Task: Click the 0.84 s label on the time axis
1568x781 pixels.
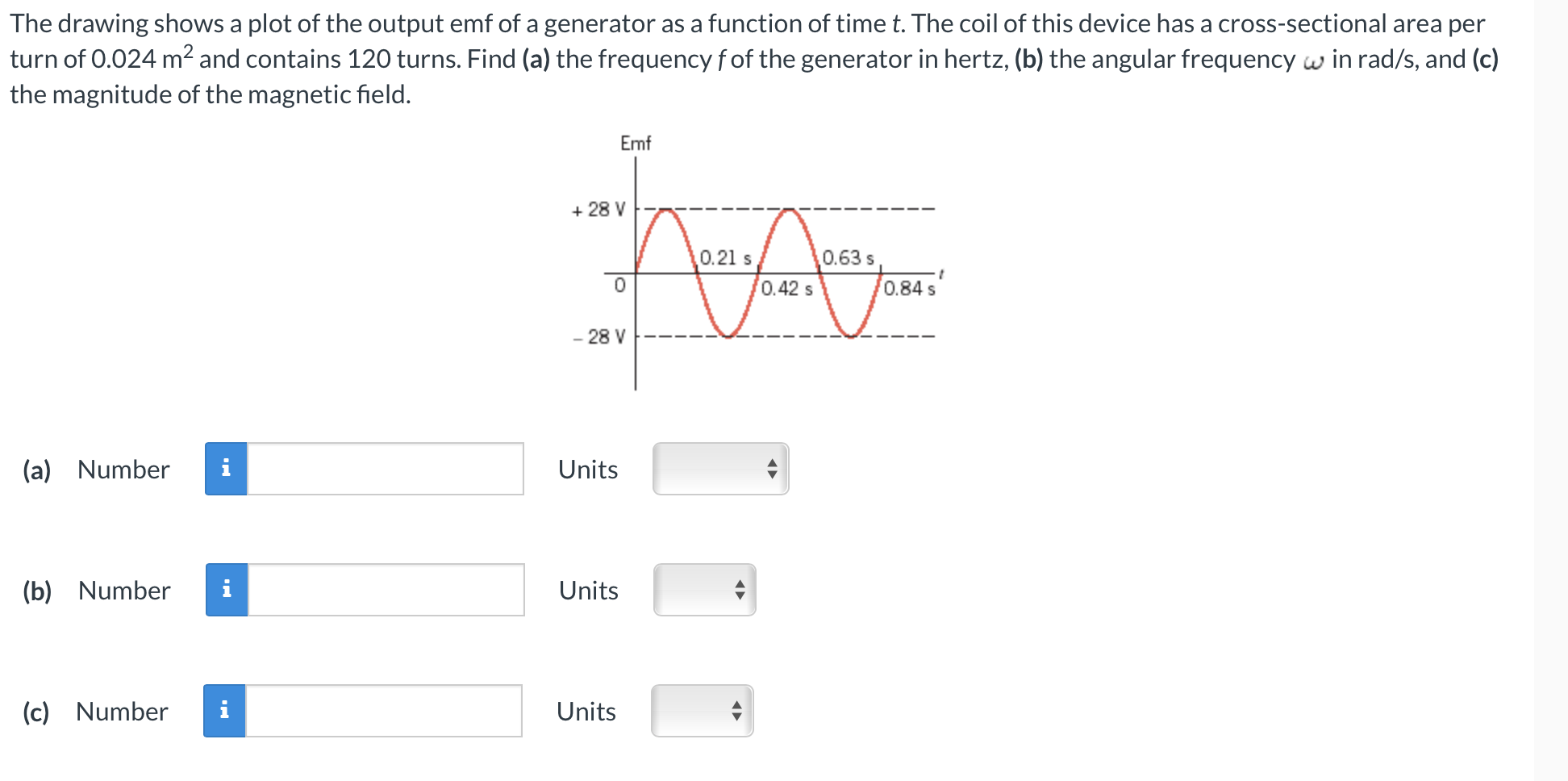Action: click(x=908, y=286)
